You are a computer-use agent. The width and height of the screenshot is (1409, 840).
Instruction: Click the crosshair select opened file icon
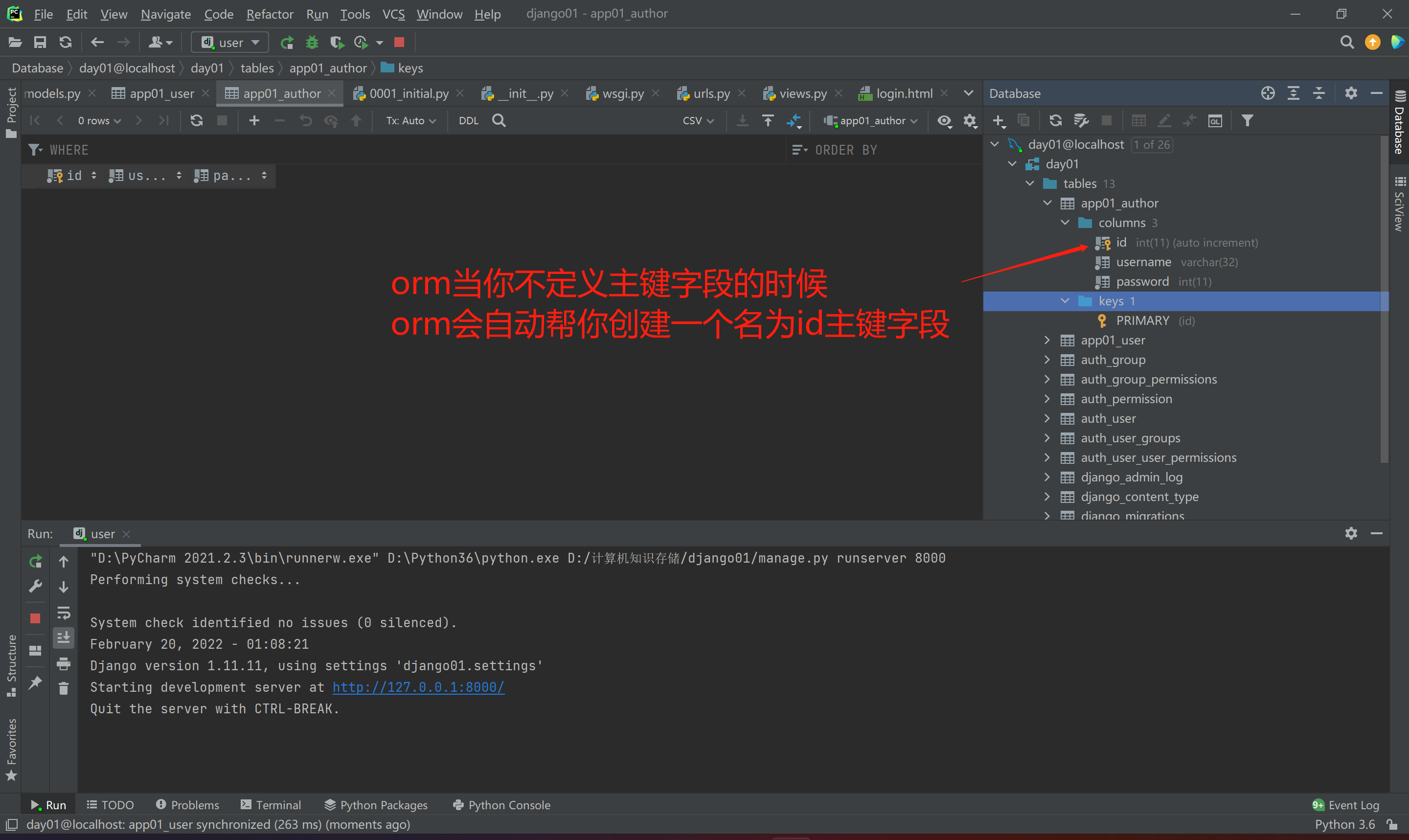click(x=1268, y=93)
